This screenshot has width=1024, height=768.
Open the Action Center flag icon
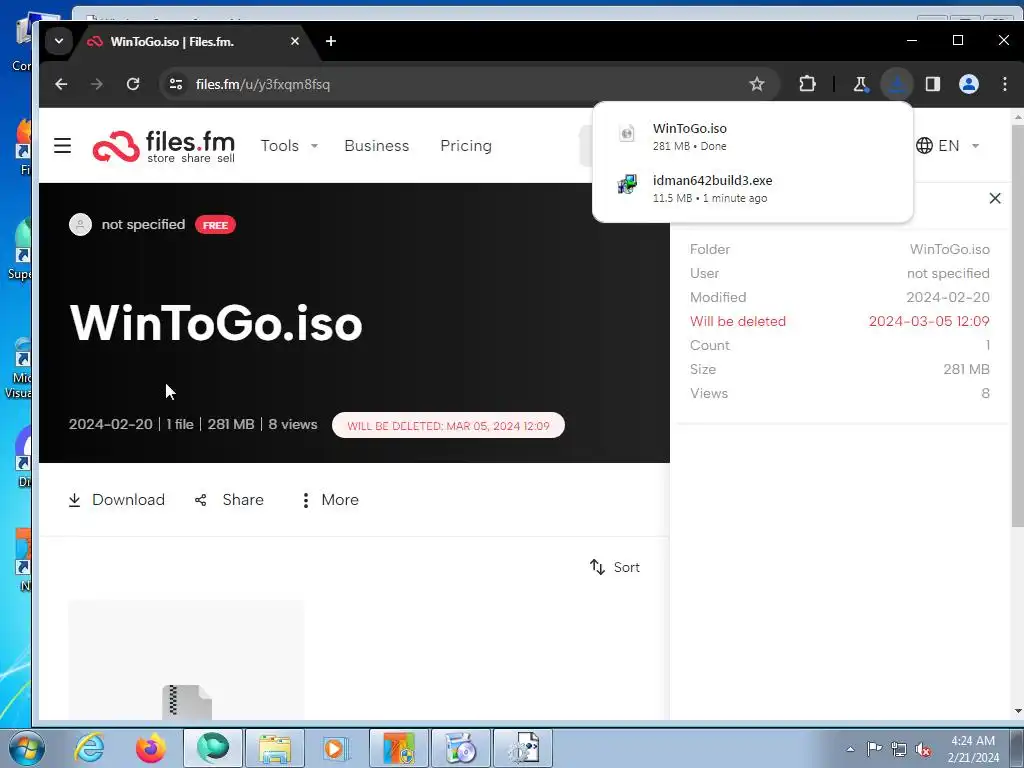(874, 749)
